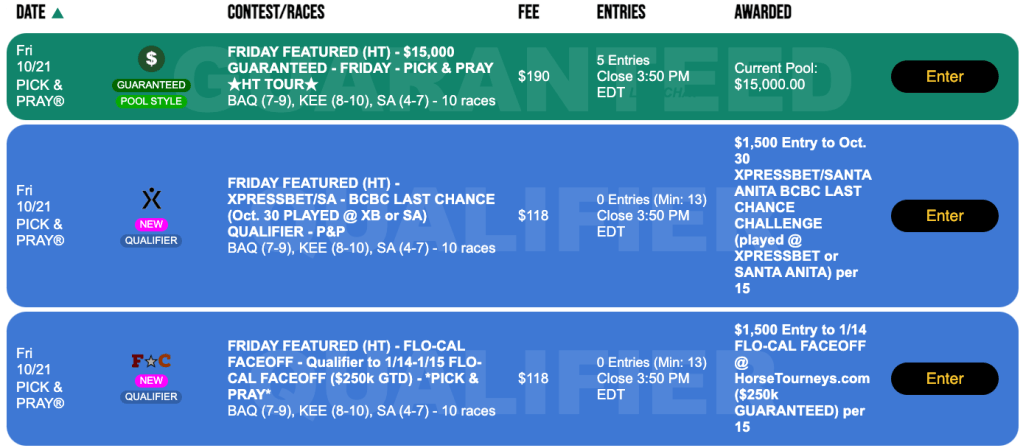Click the NEW badge under Xpressbet logo
The width and height of the screenshot is (1023, 448).
pyautogui.click(x=151, y=224)
